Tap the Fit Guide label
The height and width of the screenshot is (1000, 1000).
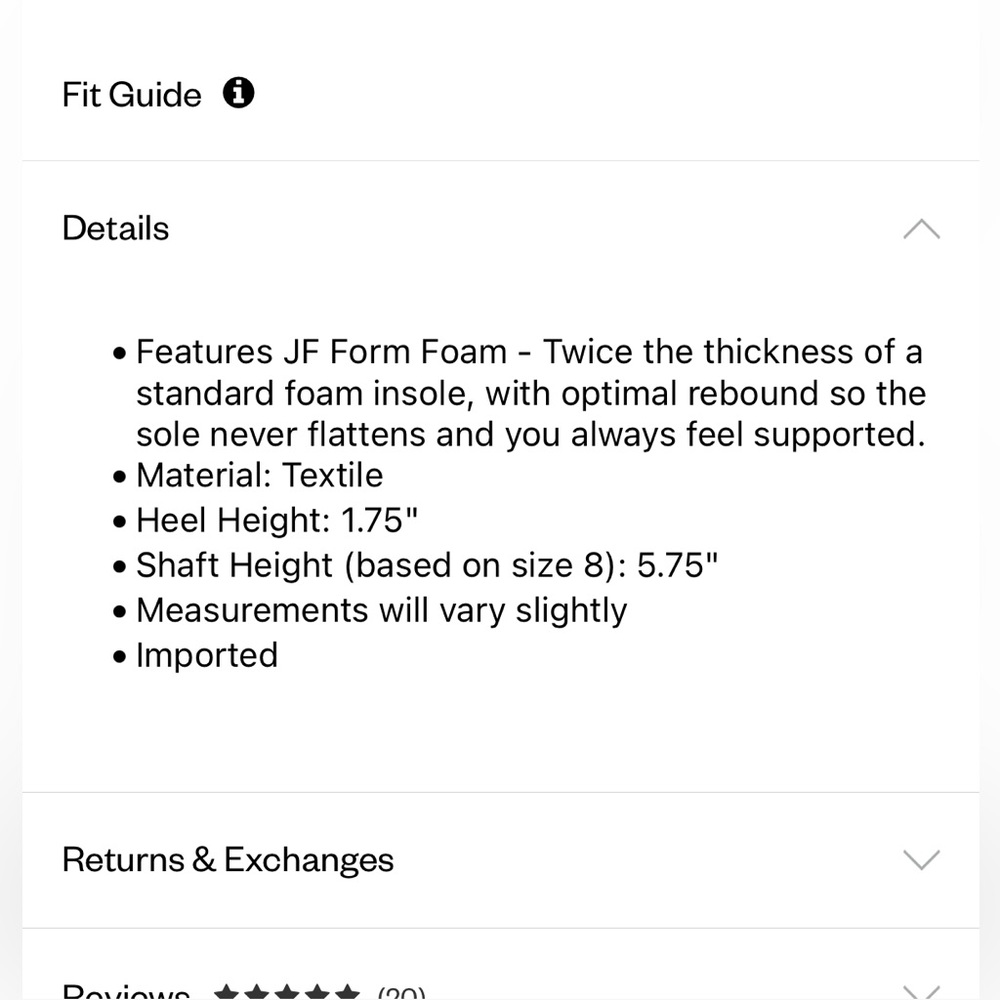coord(132,94)
